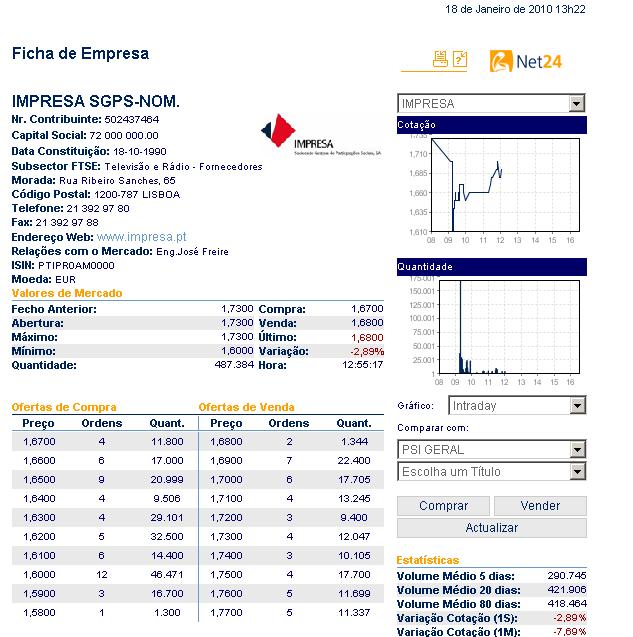This screenshot has height=637, width=633.
Task: Select the Nr. Contribuinte 502437464
Action: [132, 119]
